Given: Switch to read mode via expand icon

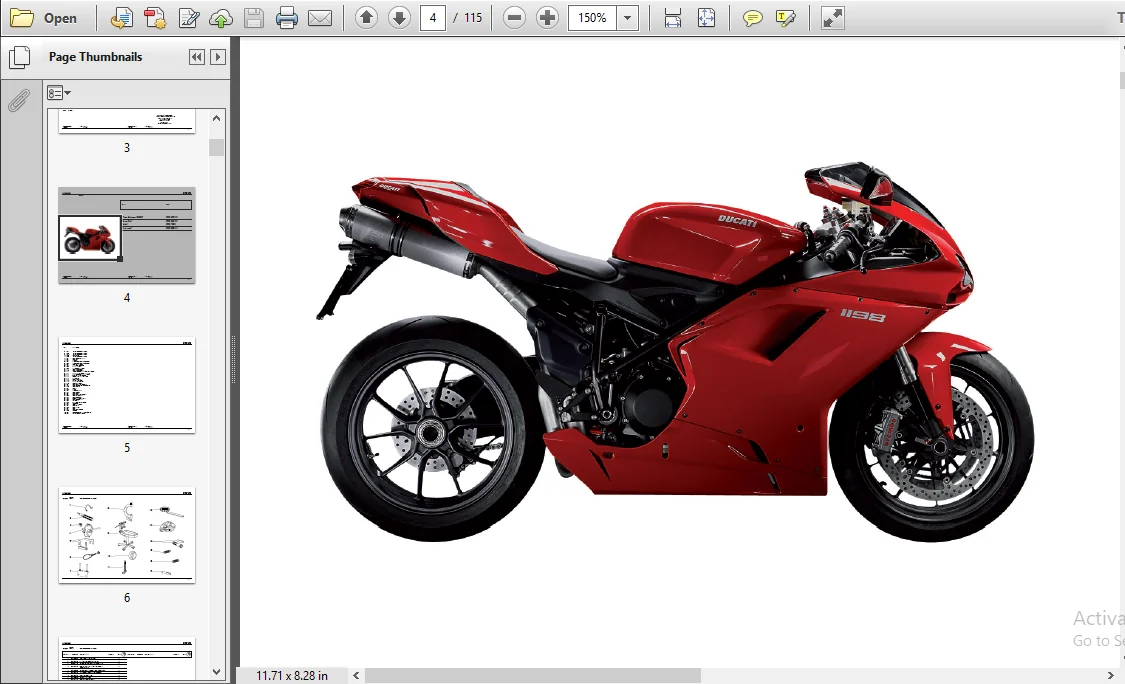Looking at the screenshot, I should [x=832, y=18].
